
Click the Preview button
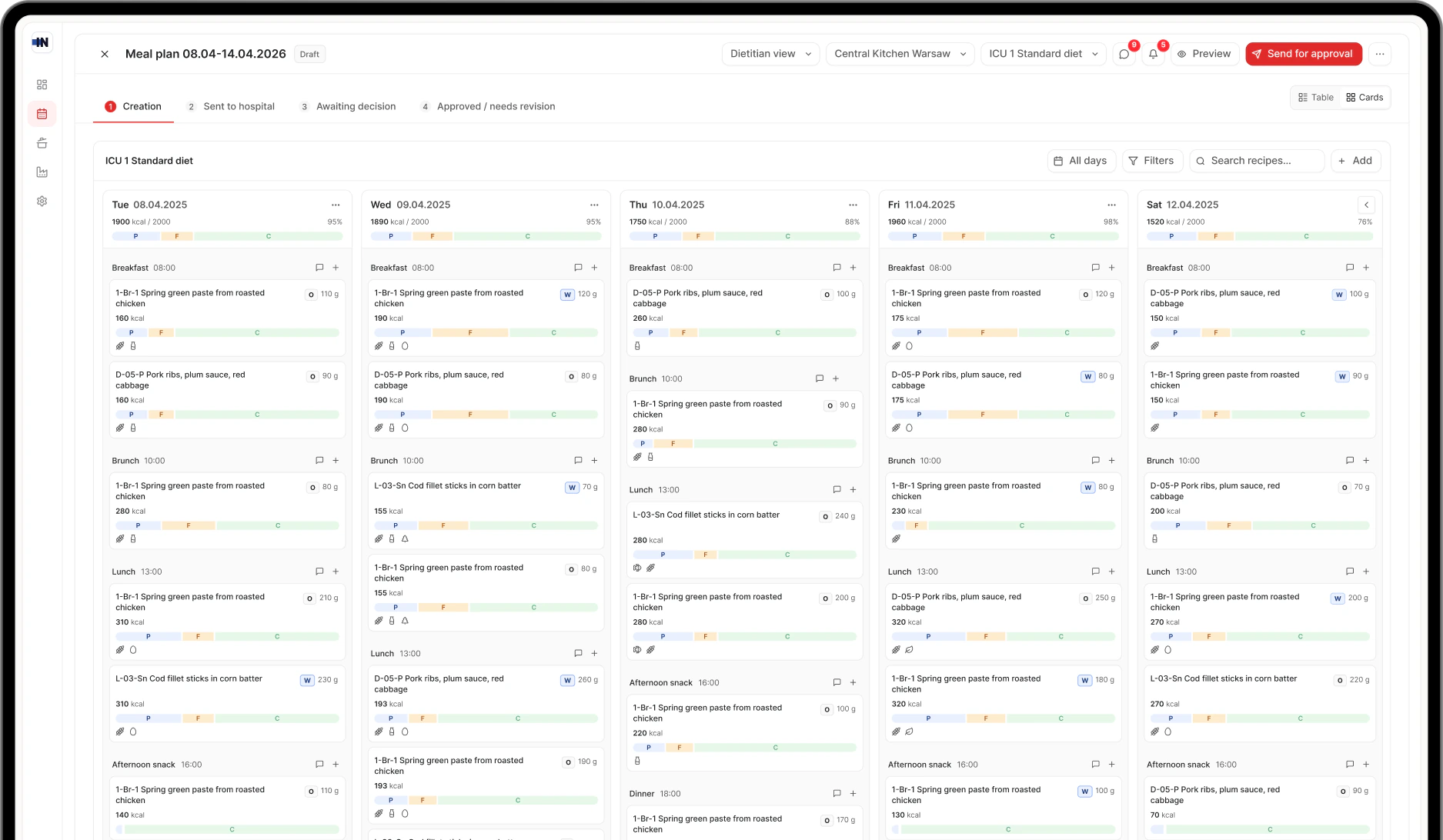[1204, 54]
